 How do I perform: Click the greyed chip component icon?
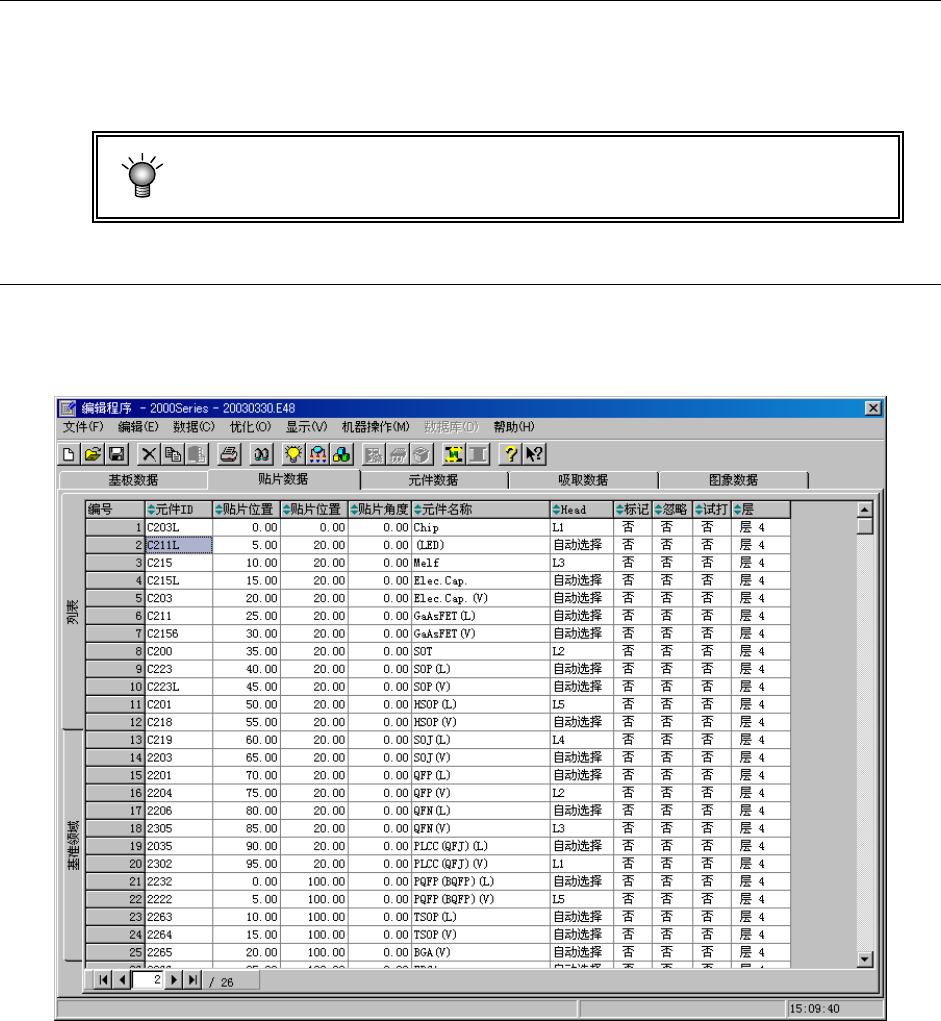pos(398,454)
